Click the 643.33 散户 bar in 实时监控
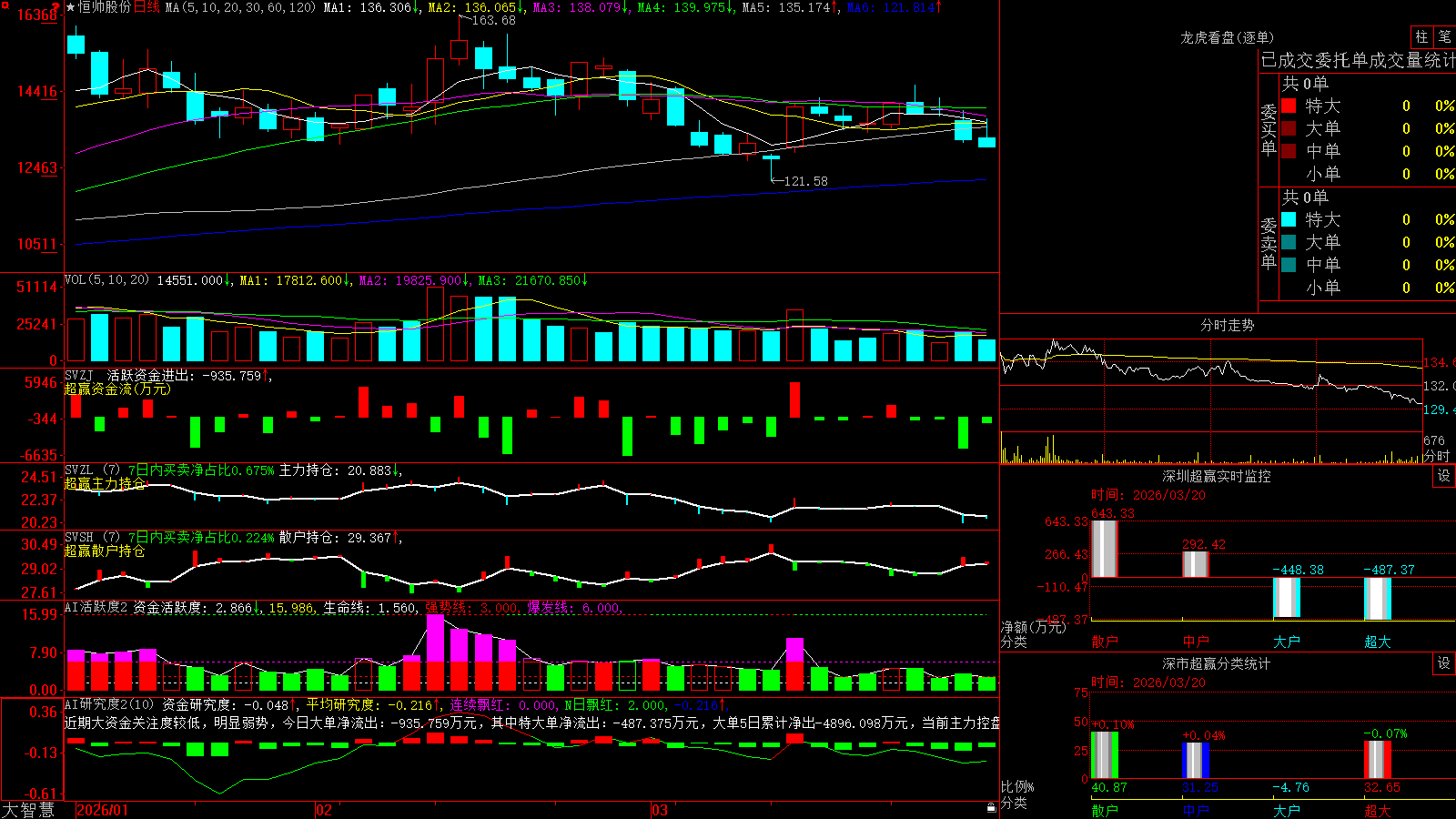This screenshot has width=1456, height=819. coord(1104,549)
